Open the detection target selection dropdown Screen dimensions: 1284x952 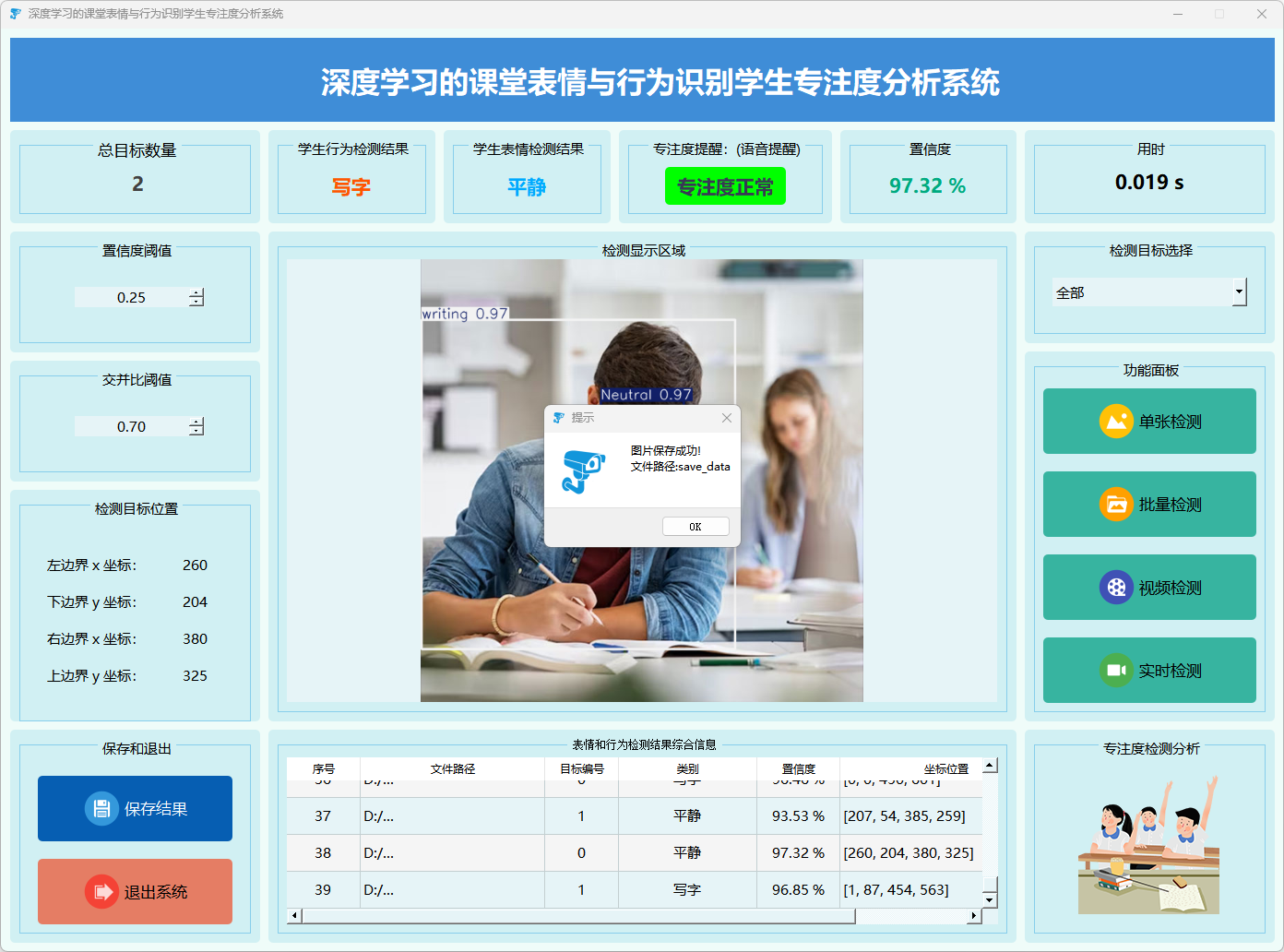(1239, 292)
